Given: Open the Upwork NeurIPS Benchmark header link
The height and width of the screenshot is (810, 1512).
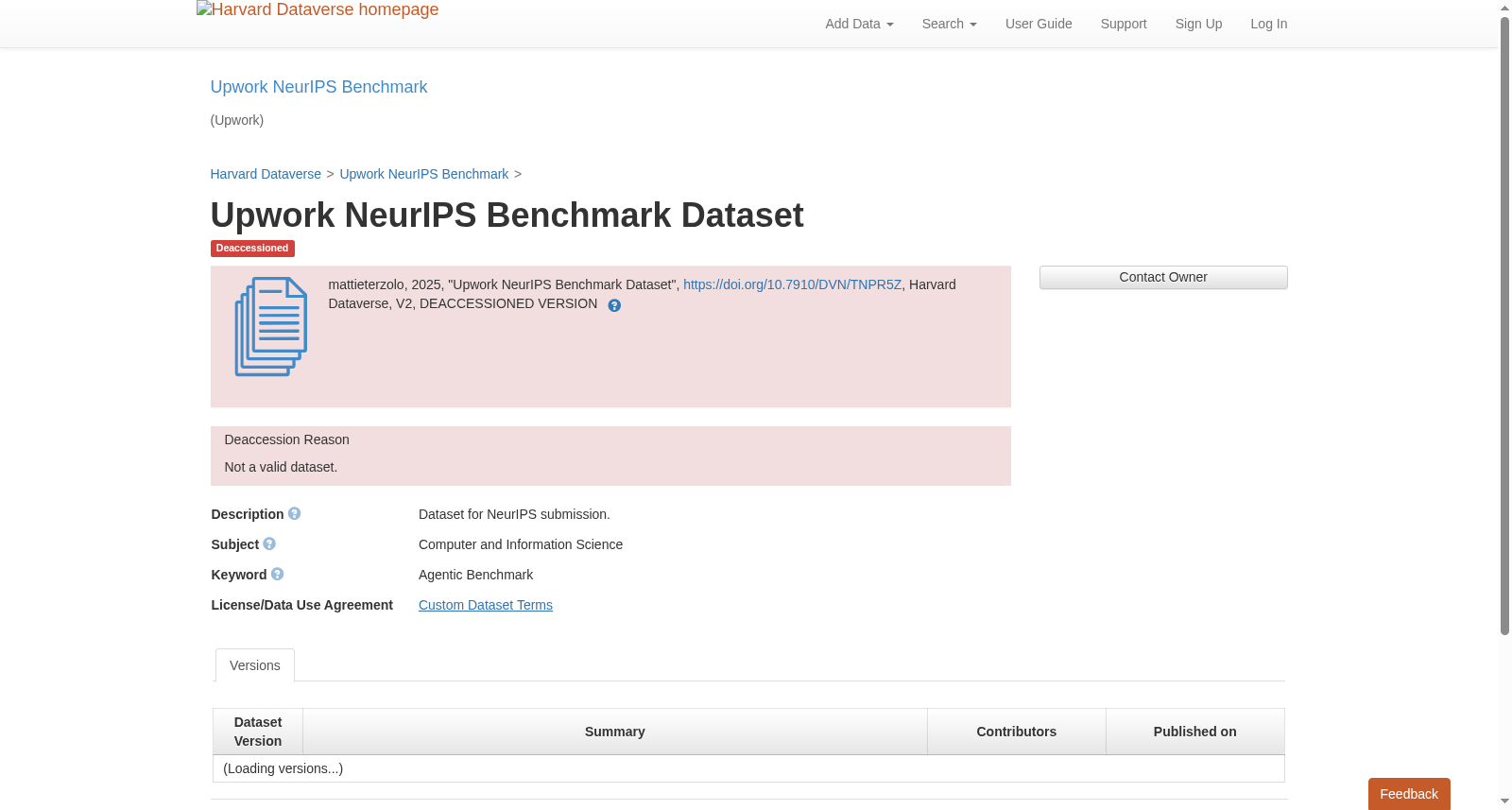Looking at the screenshot, I should click(318, 87).
